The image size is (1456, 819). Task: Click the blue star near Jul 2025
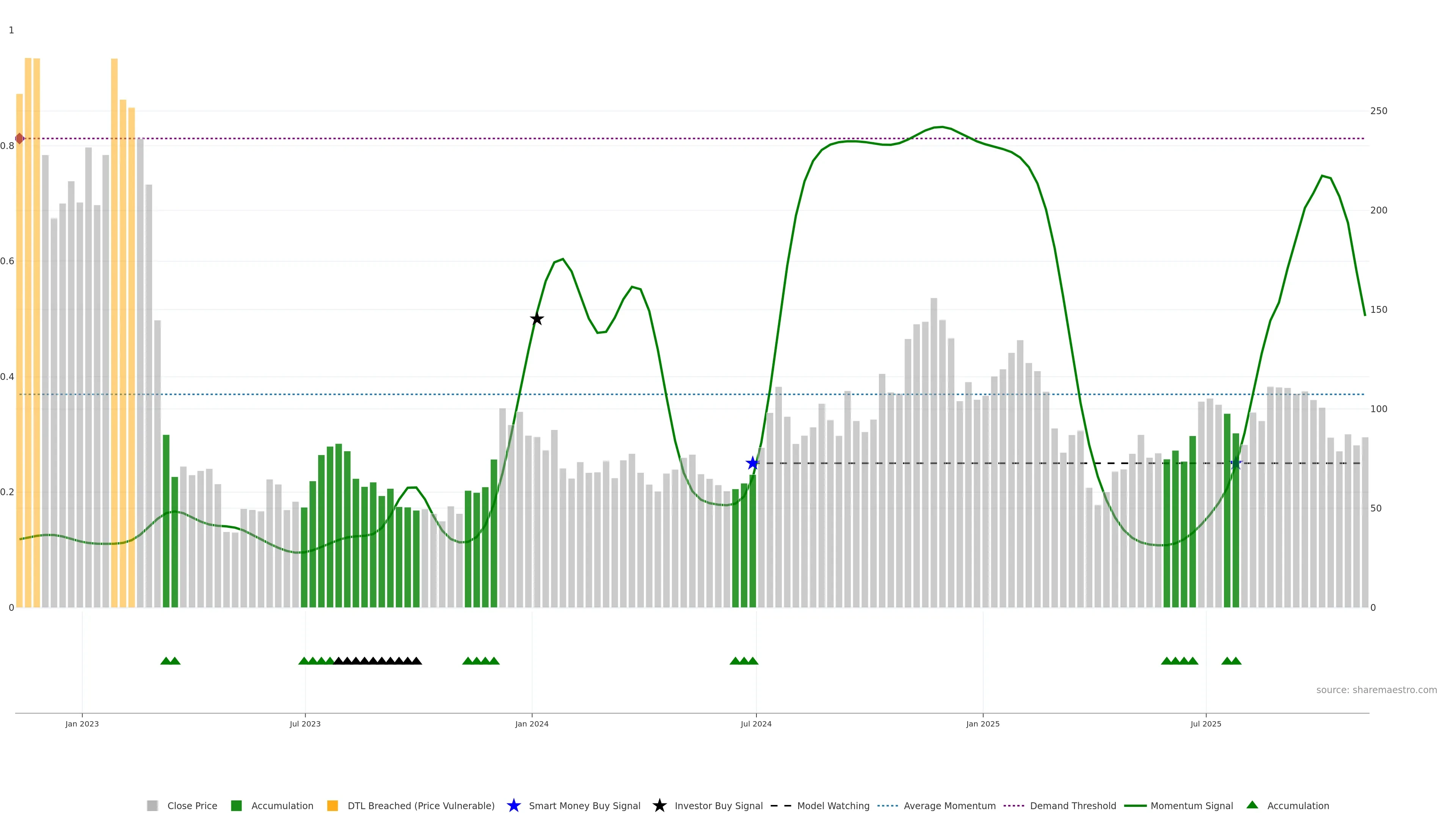point(1236,463)
